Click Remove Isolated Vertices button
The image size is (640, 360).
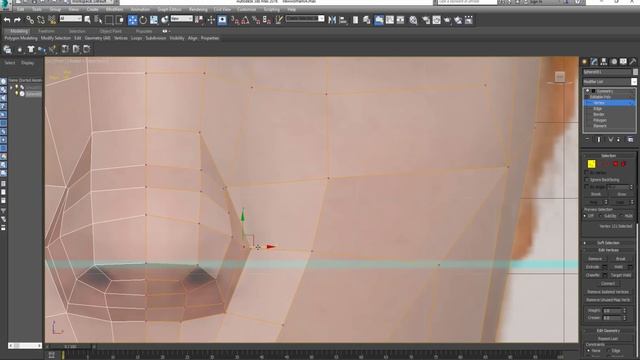(608, 292)
